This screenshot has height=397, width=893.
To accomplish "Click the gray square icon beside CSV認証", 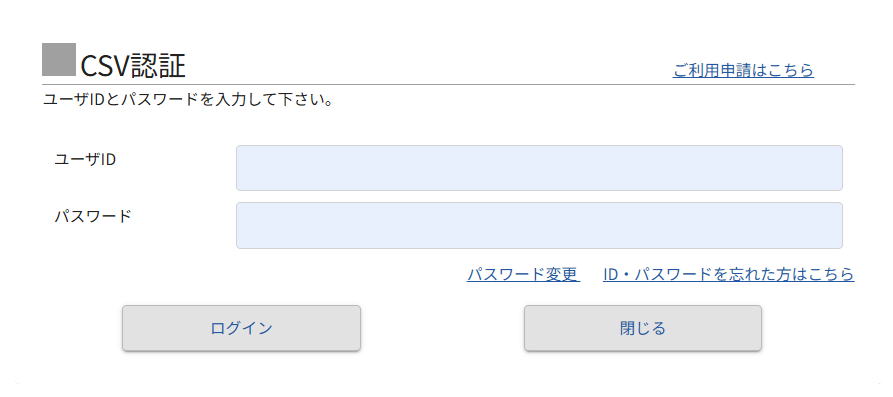I will 59,59.
